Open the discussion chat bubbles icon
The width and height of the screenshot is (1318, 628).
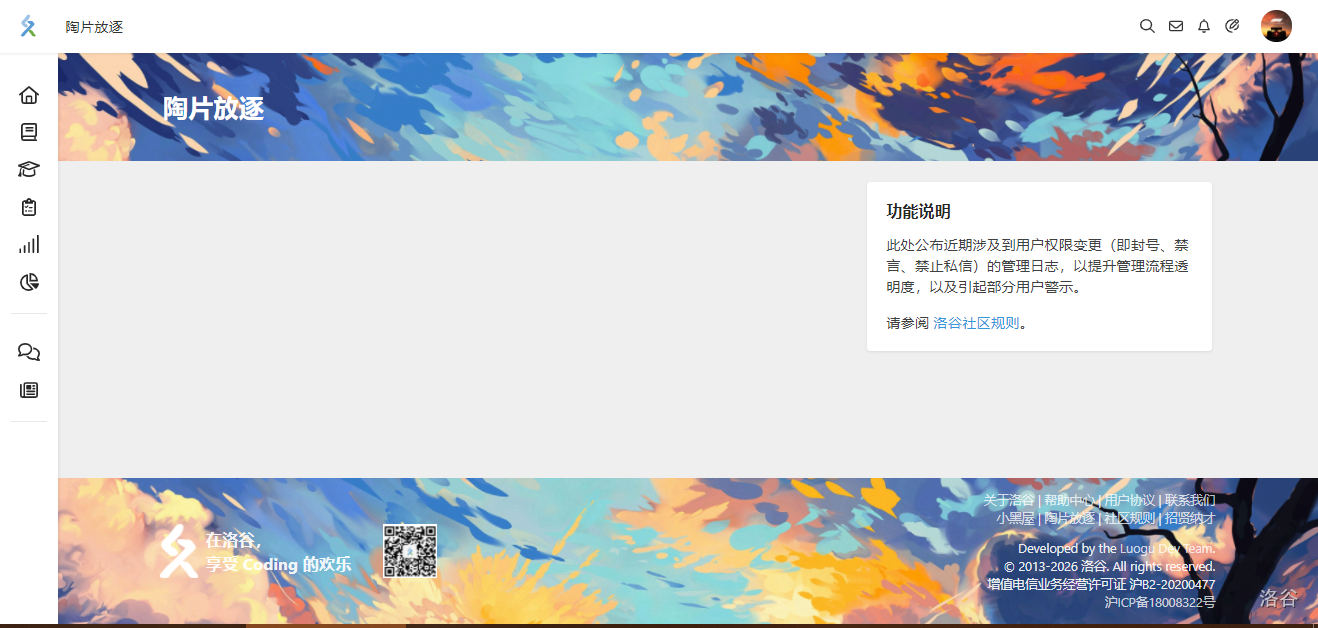coord(29,352)
